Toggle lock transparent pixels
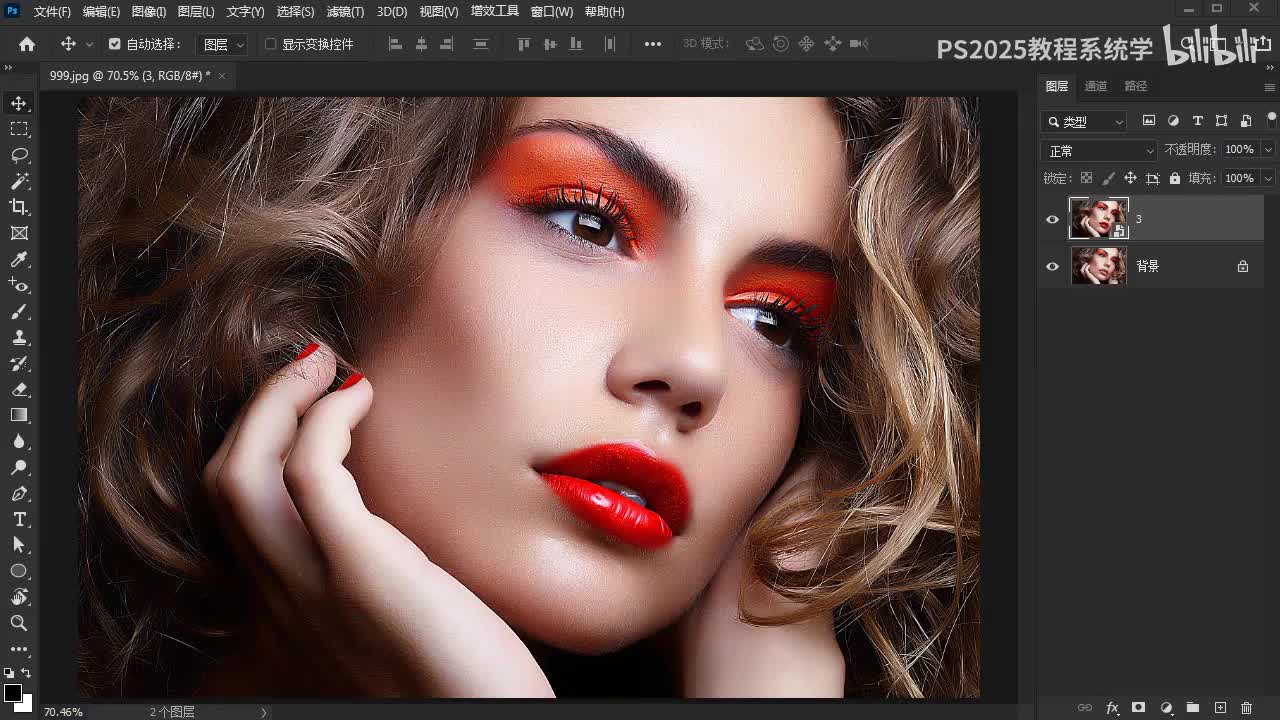Screen dimensions: 1280x720 tap(1086, 178)
